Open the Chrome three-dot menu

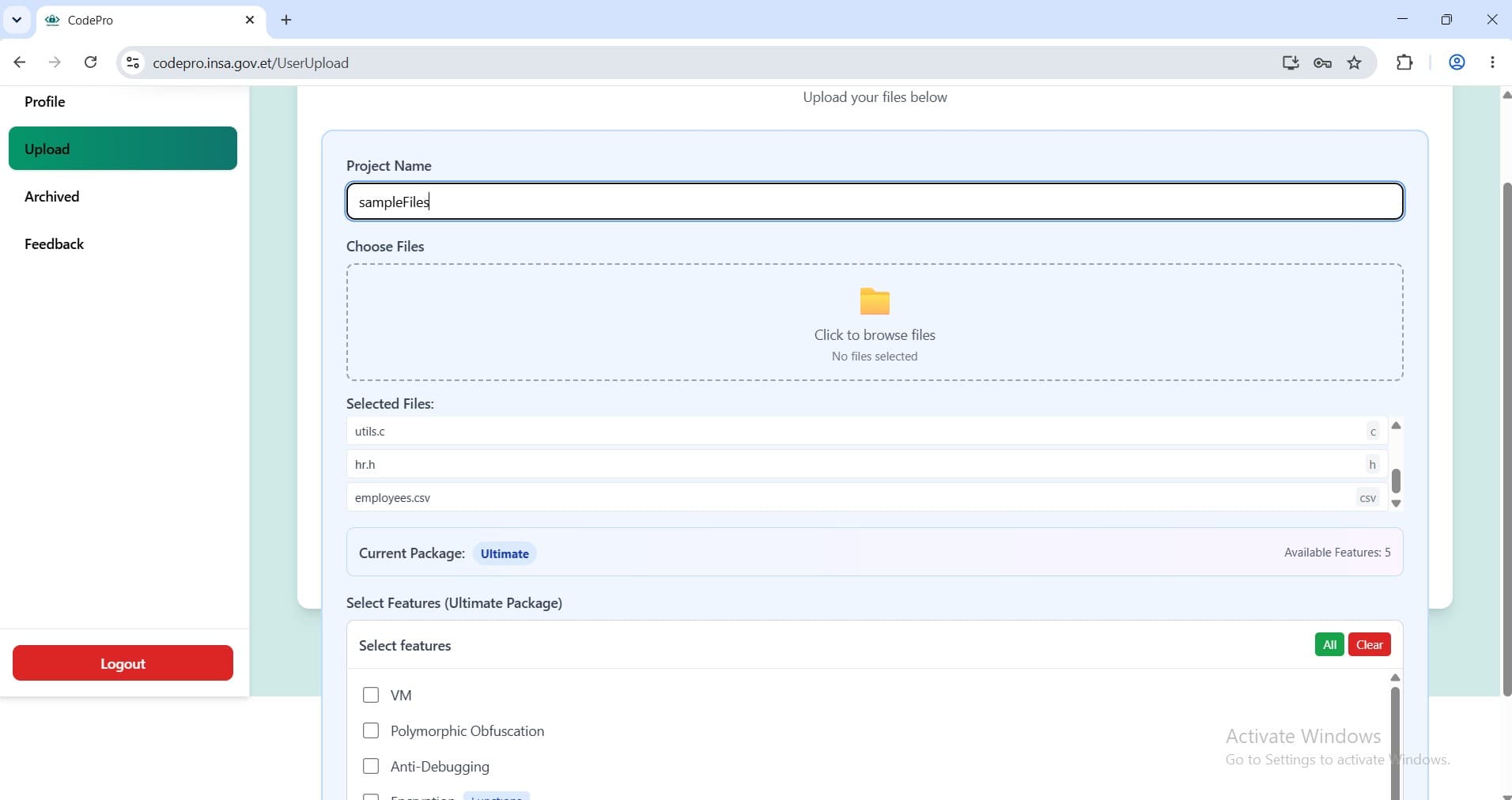(1492, 62)
